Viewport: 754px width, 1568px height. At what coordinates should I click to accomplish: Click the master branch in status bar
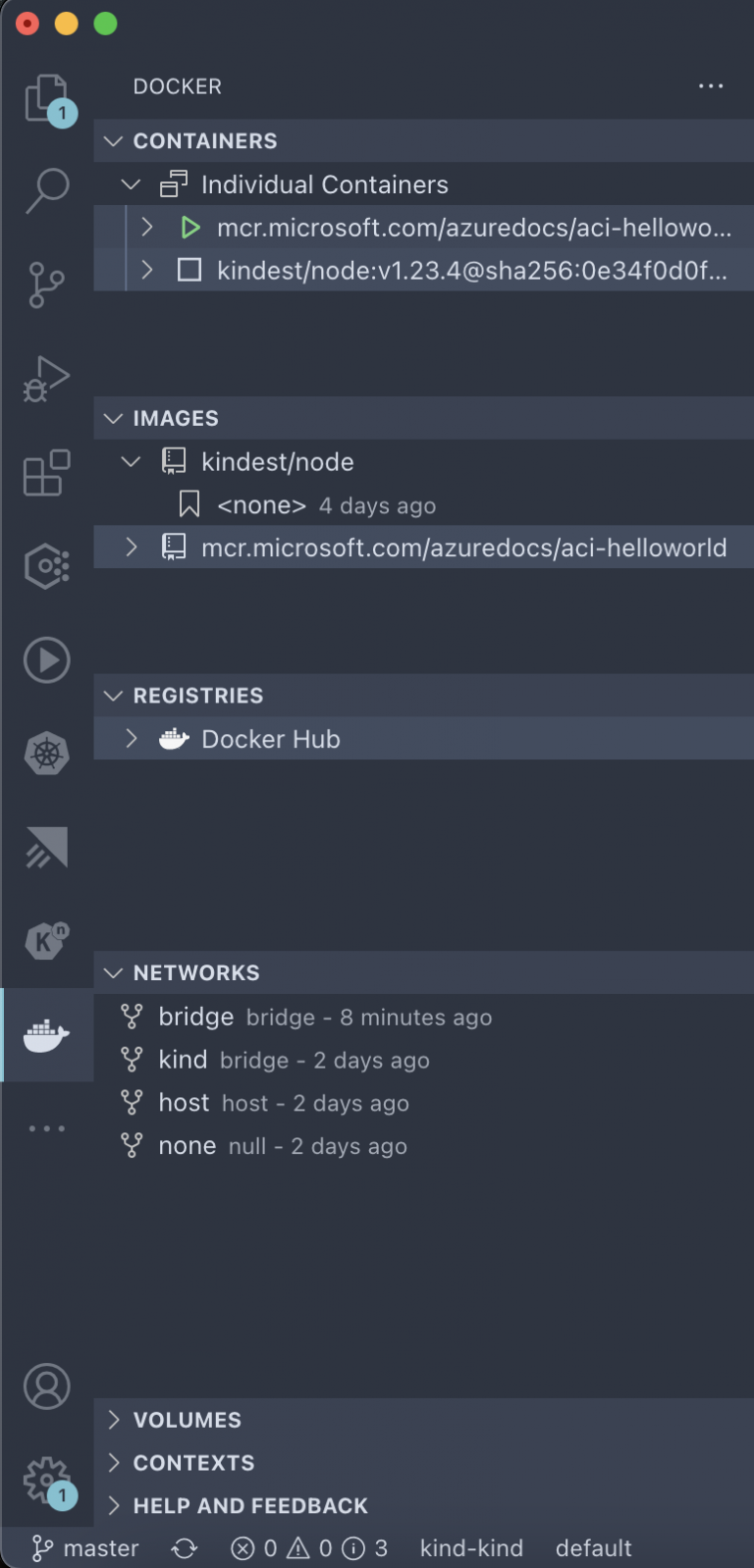[84, 1547]
